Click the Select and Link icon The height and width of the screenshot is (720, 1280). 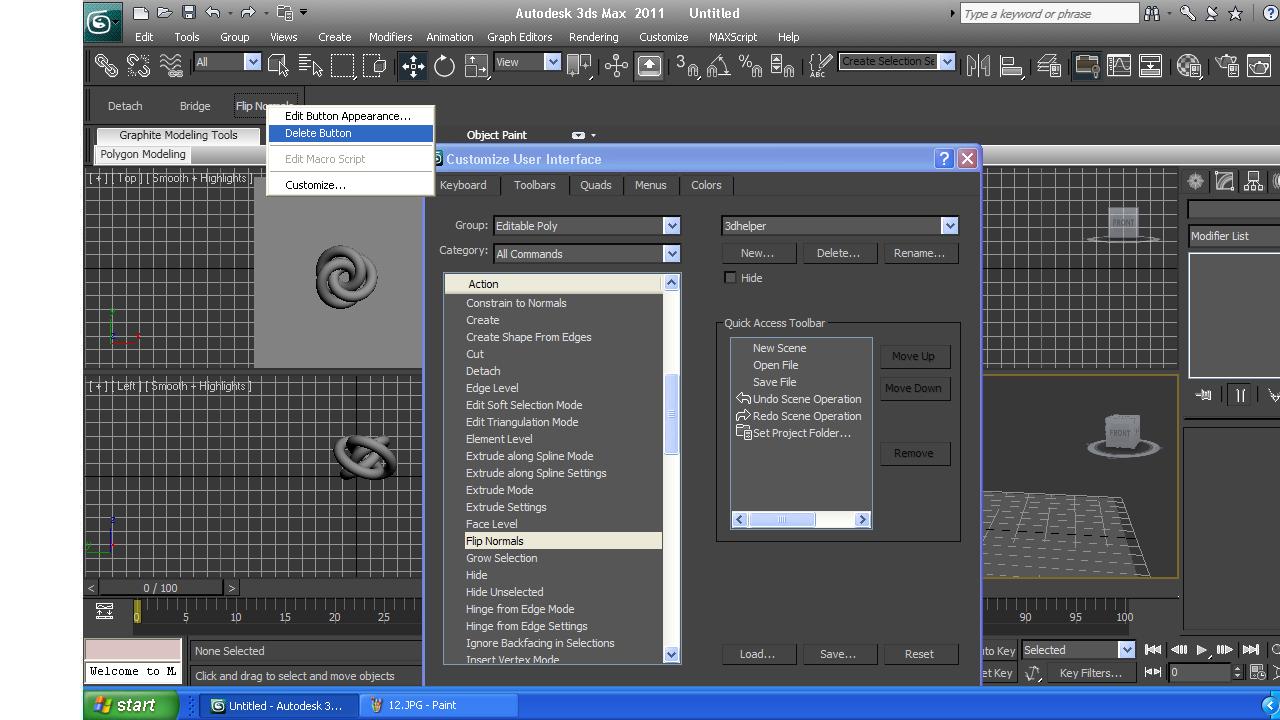click(106, 66)
